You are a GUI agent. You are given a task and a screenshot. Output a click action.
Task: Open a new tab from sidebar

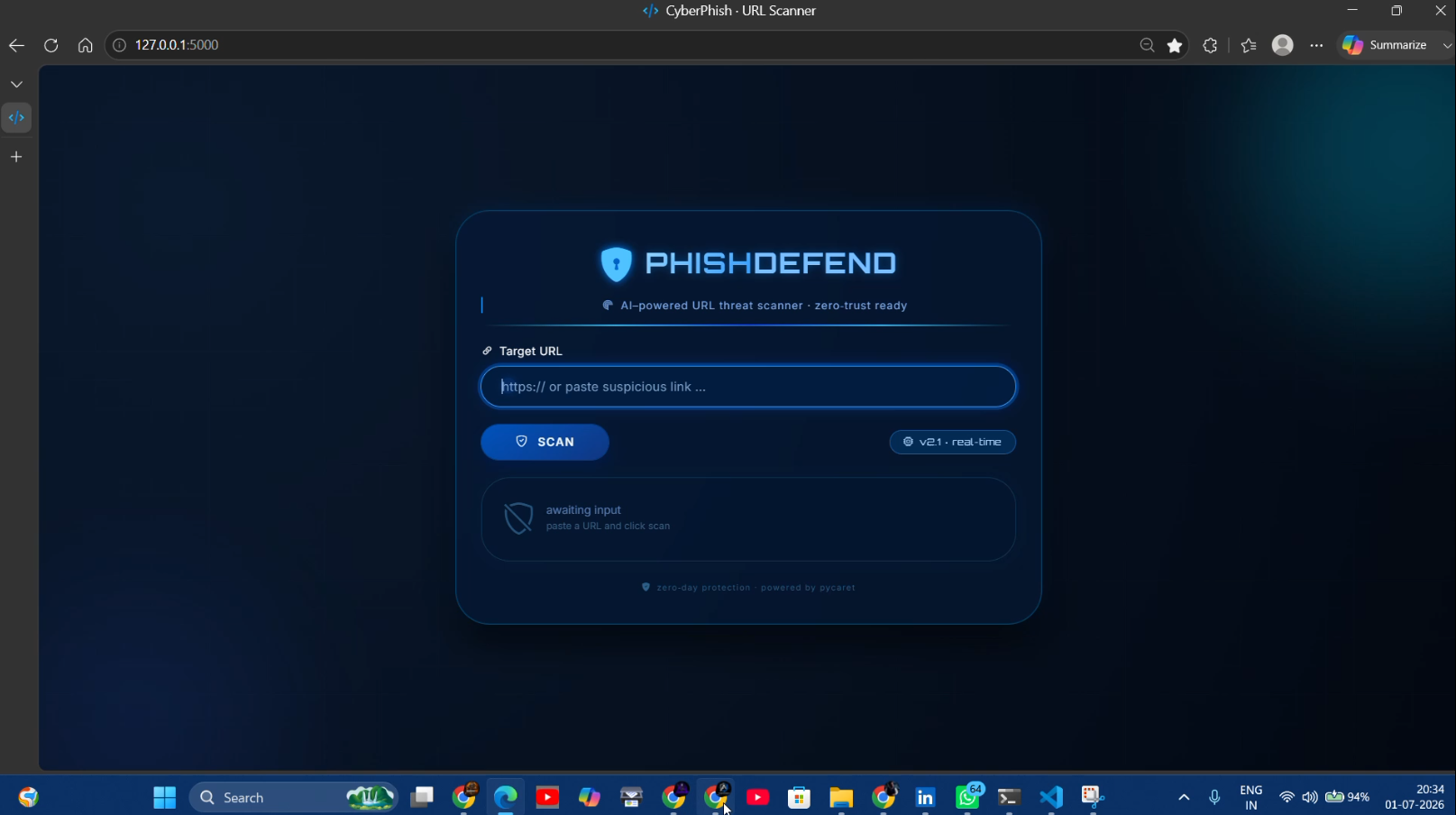[16, 157]
